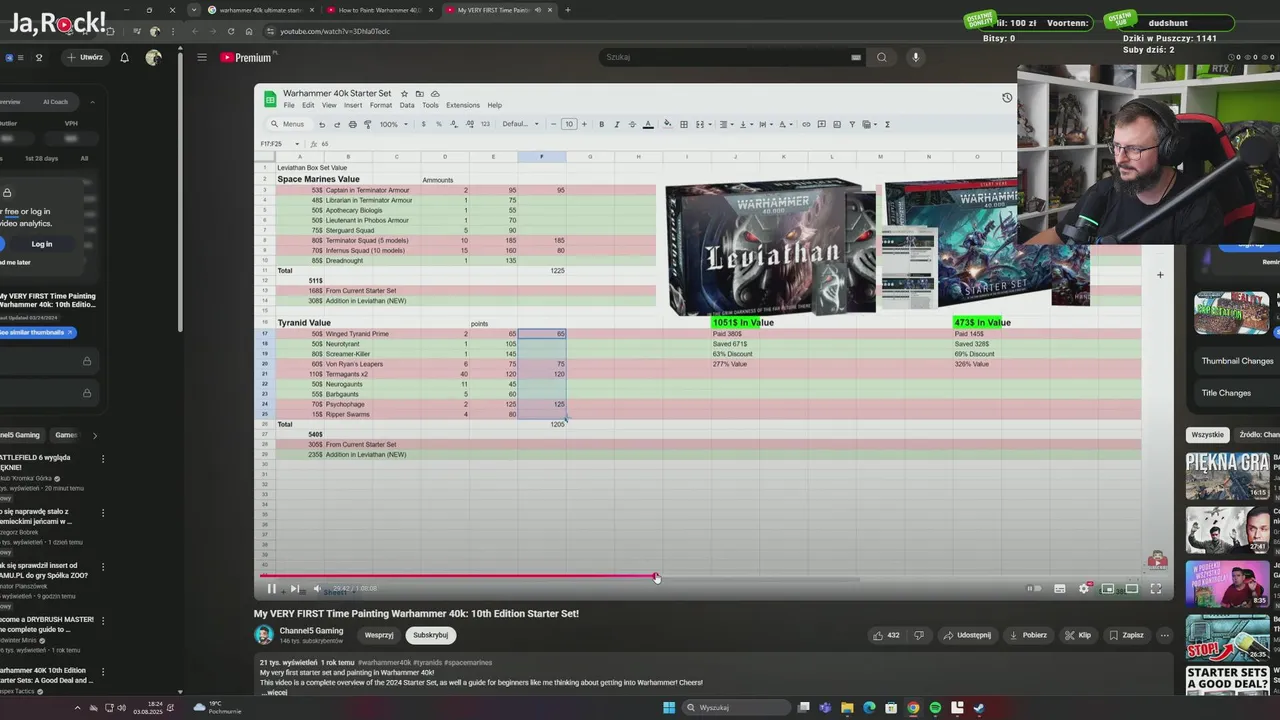Start voice search with microphone icon
The image size is (1280, 720).
(915, 57)
